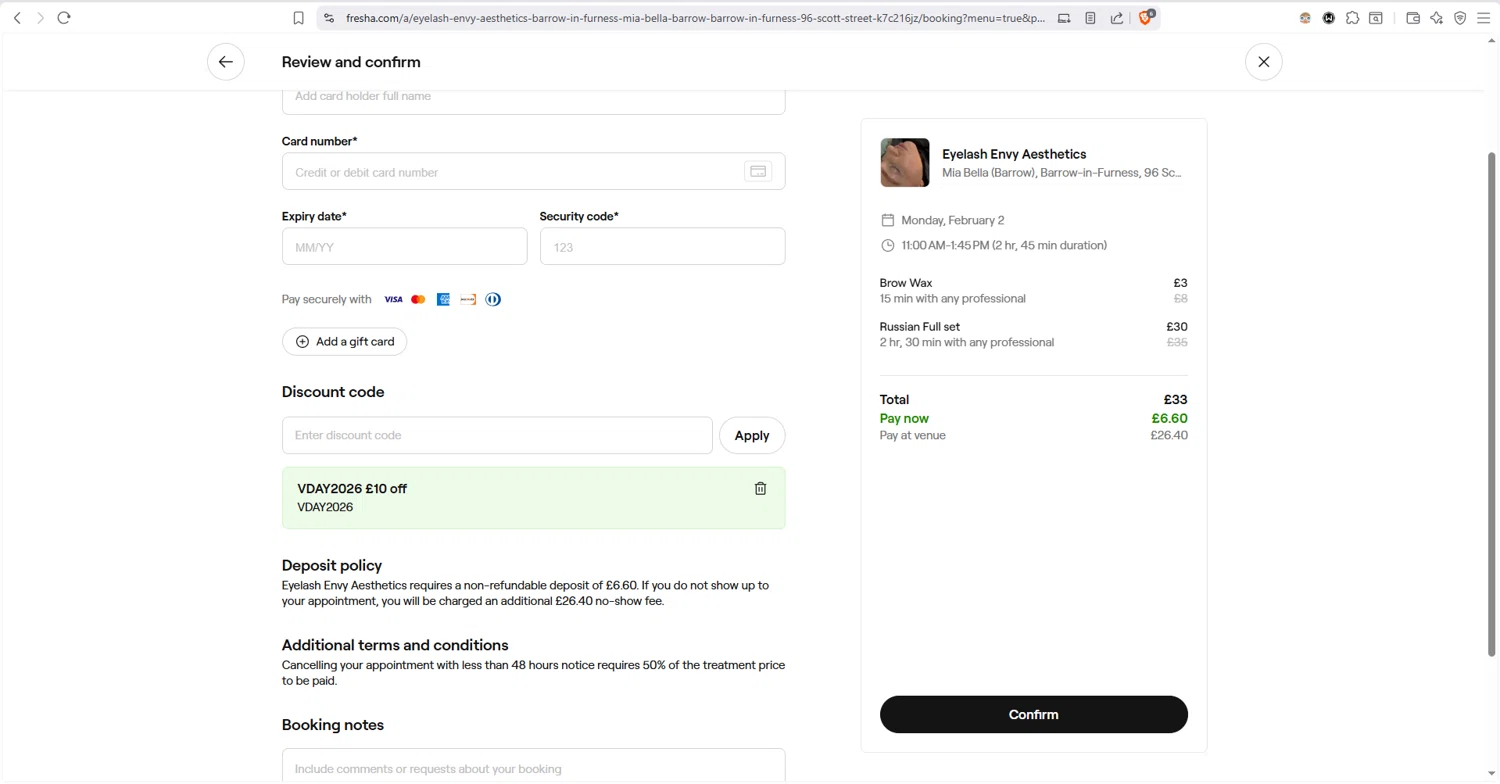Click the Eyelash Envy Aesthetics thumbnail

pos(905,163)
